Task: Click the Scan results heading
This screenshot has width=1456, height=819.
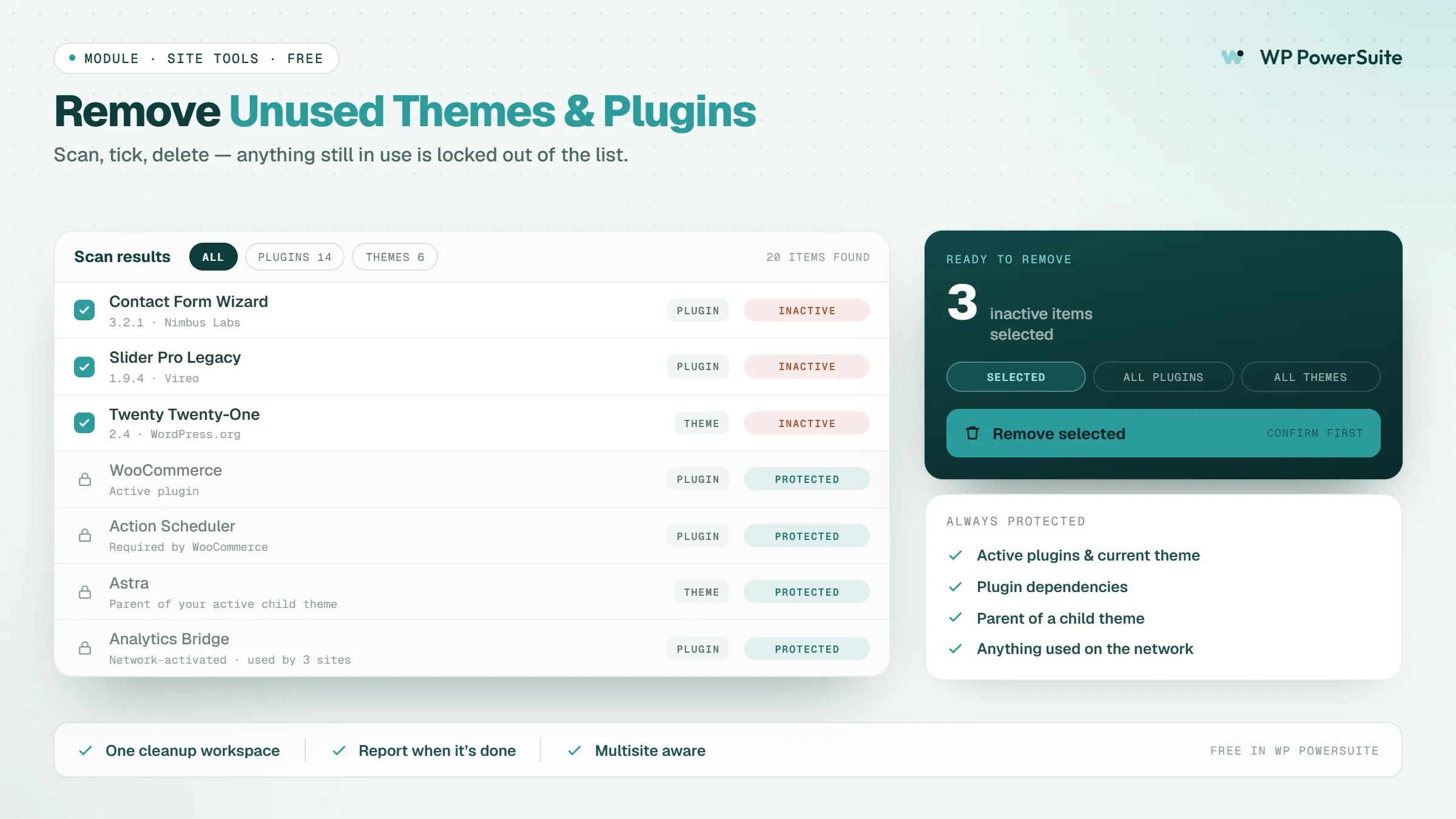Action: pos(123,257)
